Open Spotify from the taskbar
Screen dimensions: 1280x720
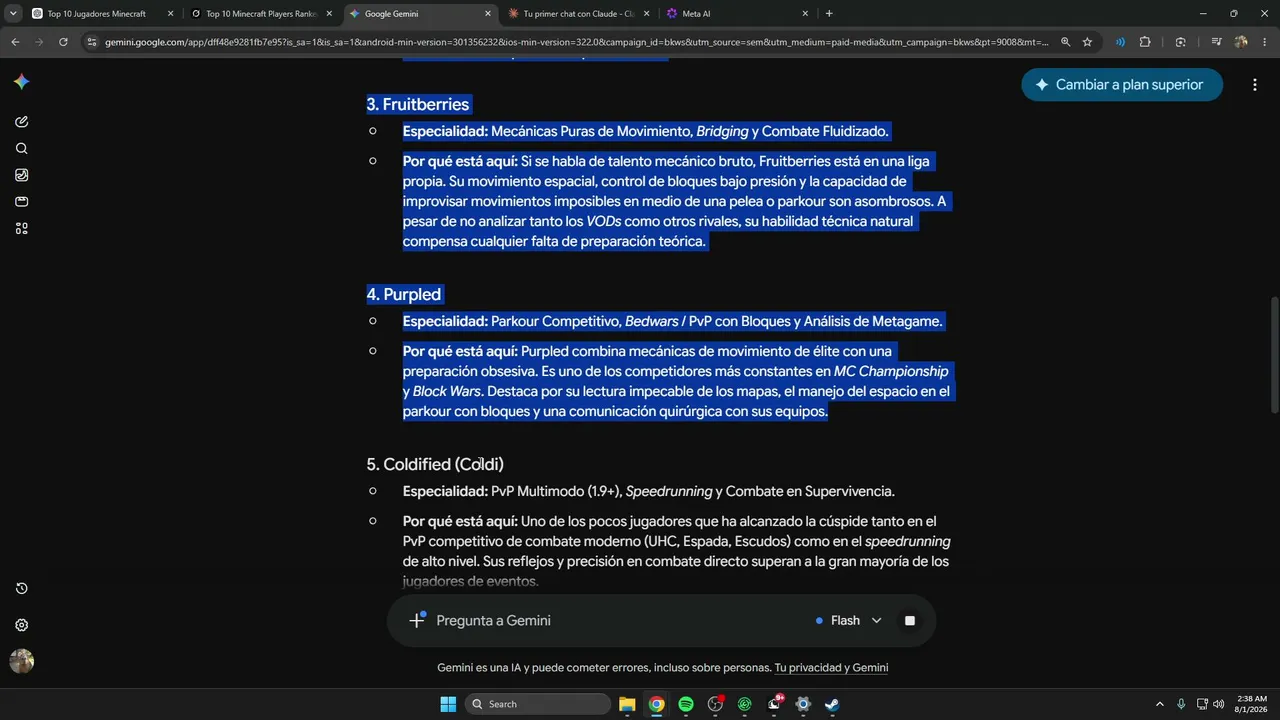point(686,704)
